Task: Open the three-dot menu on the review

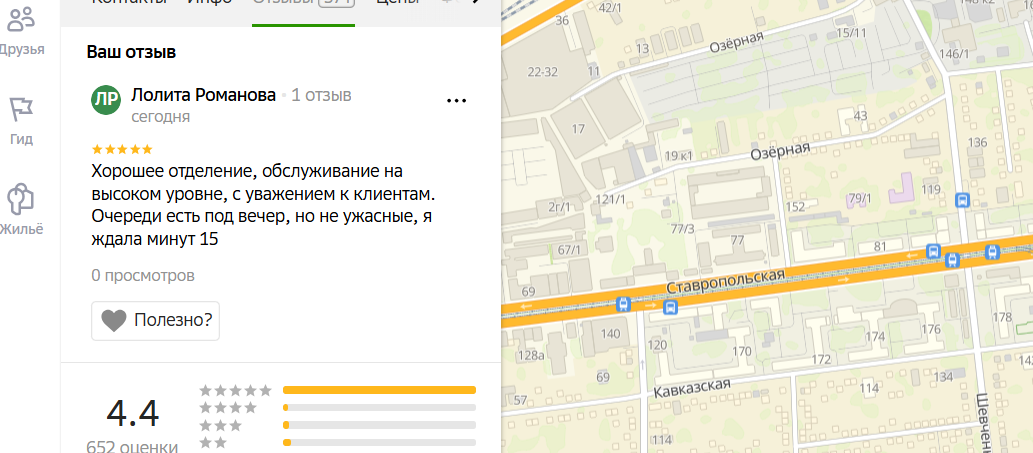Action: (456, 101)
